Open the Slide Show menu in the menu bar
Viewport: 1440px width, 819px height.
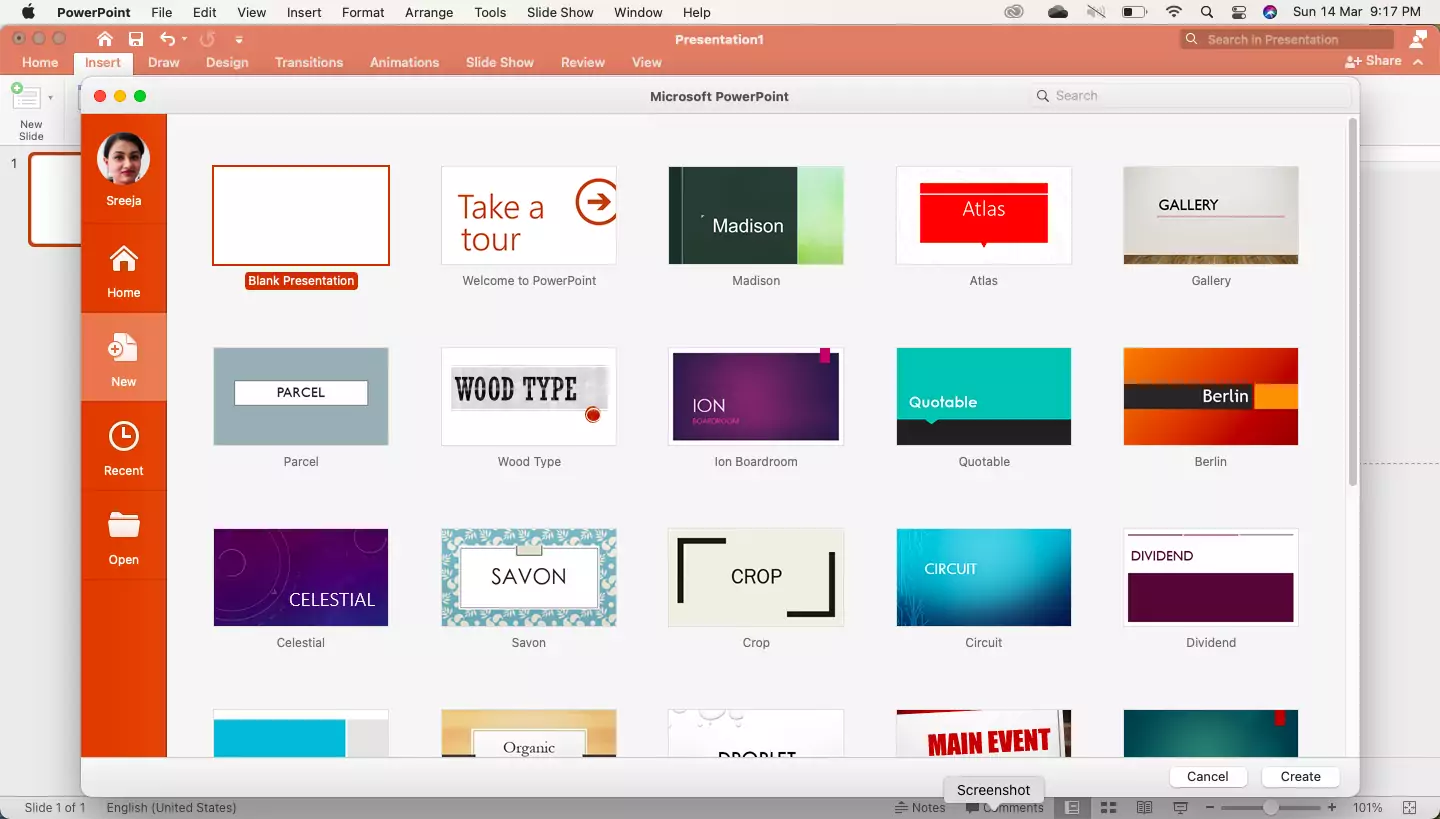point(560,12)
